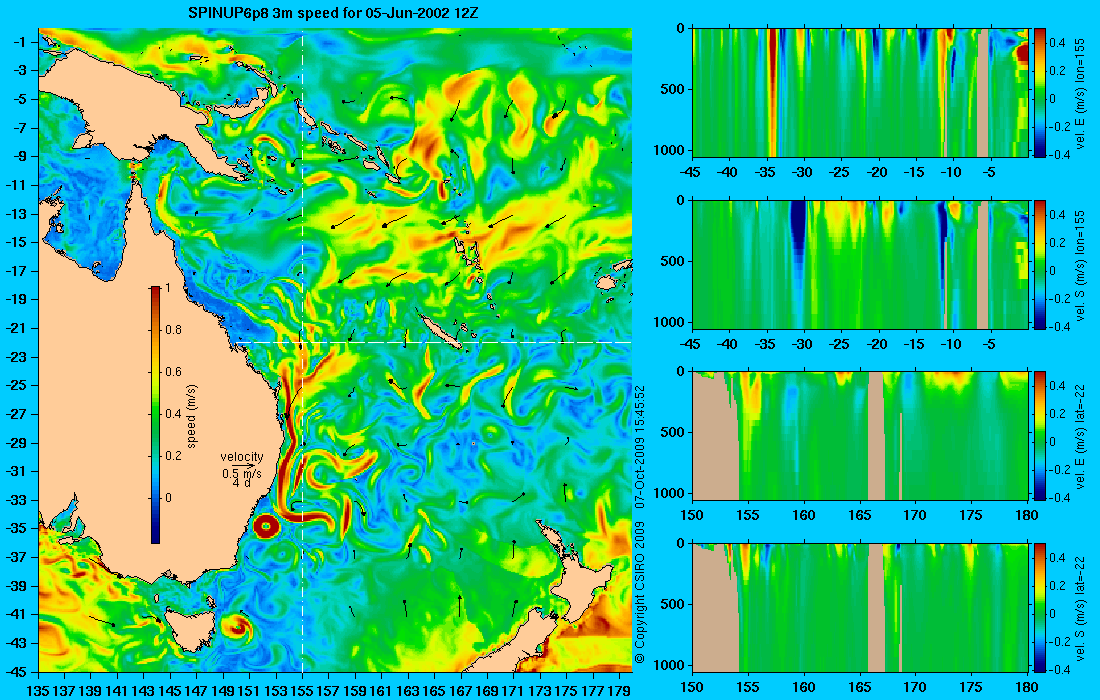Click the -21 latitude label on the map axis
Image resolution: width=1100 pixels, height=700 pixels.
click(x=19, y=328)
